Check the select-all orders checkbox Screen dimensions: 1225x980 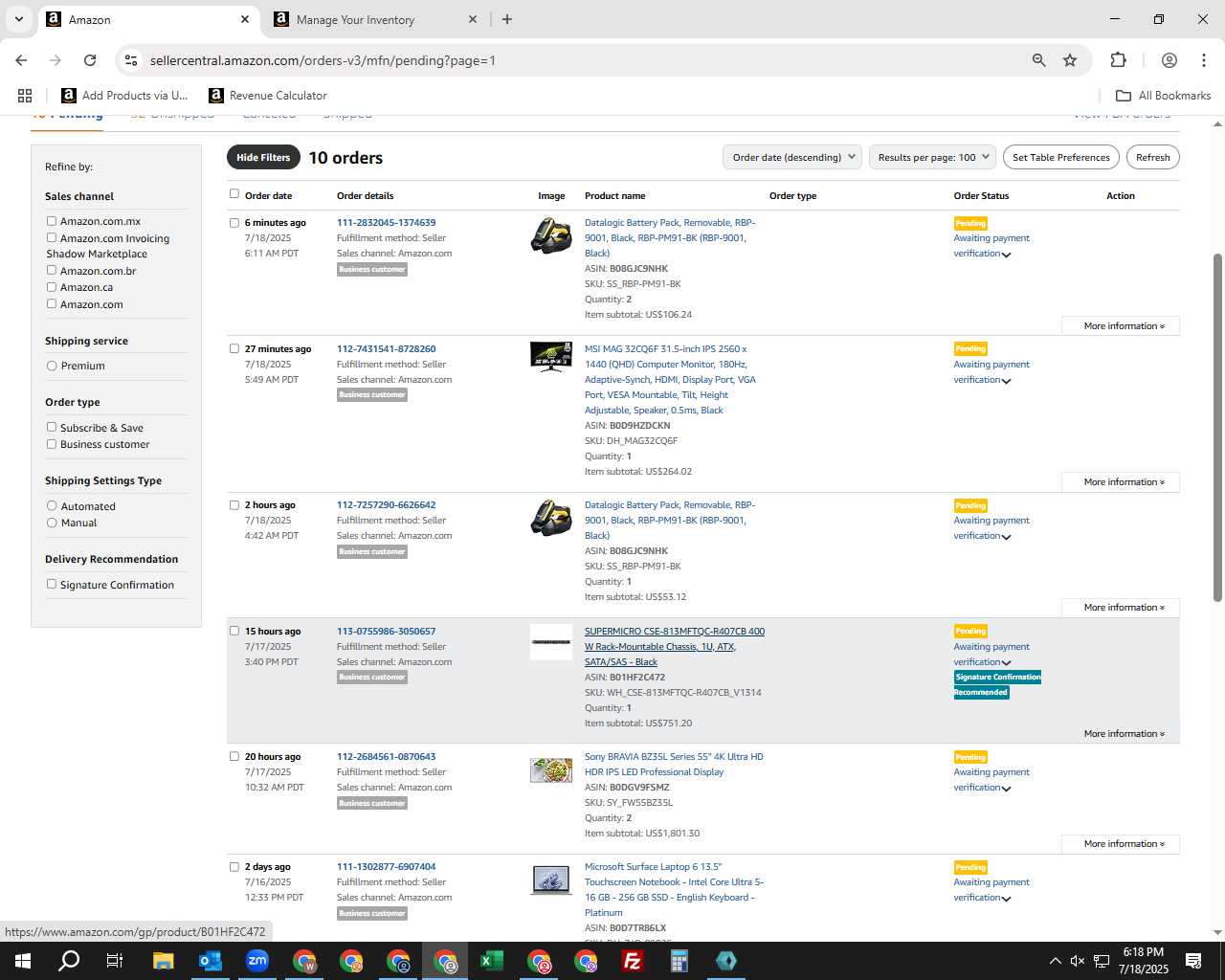(234, 194)
